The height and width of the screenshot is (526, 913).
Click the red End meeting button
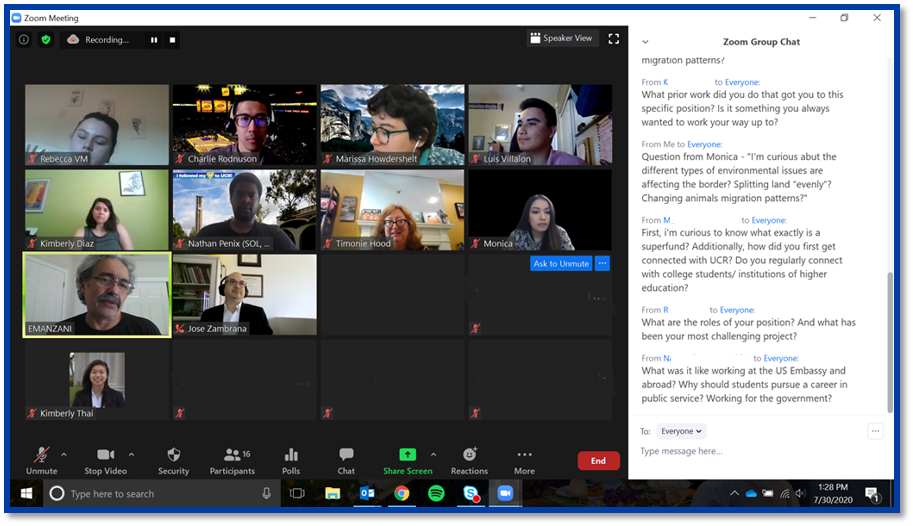pyautogui.click(x=598, y=461)
